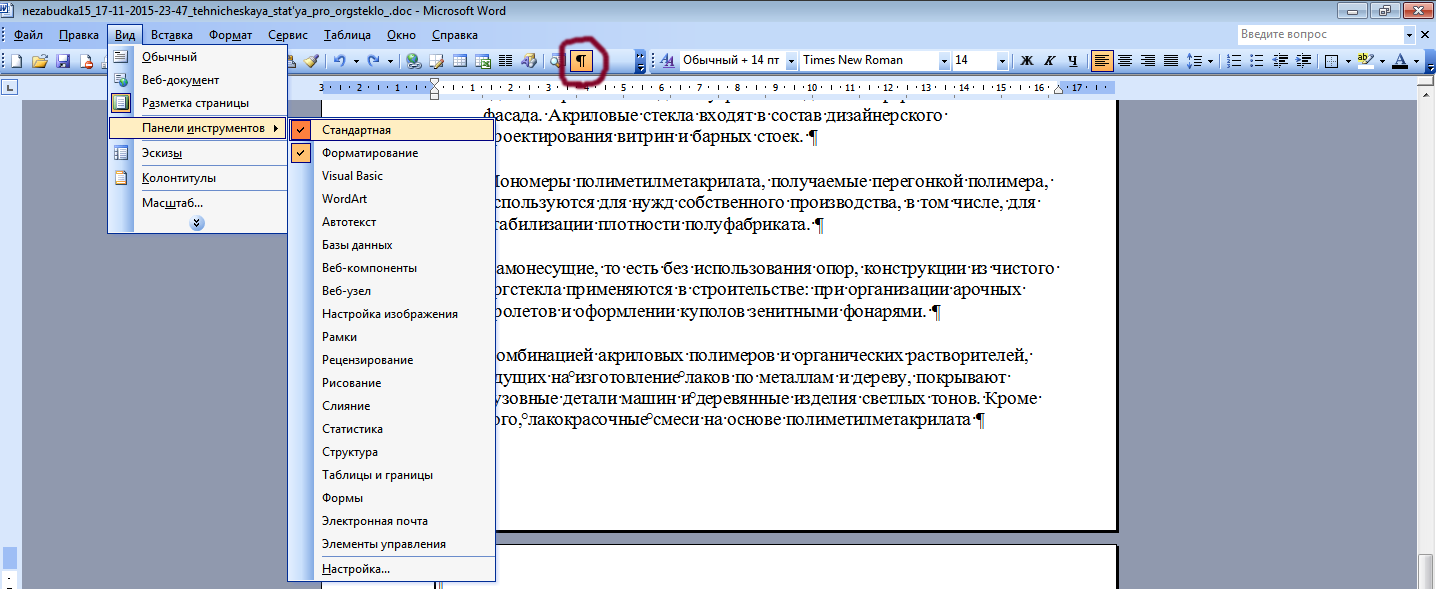Uncheck the Стандартная toolbar option
1436x589 pixels.
[x=391, y=130]
